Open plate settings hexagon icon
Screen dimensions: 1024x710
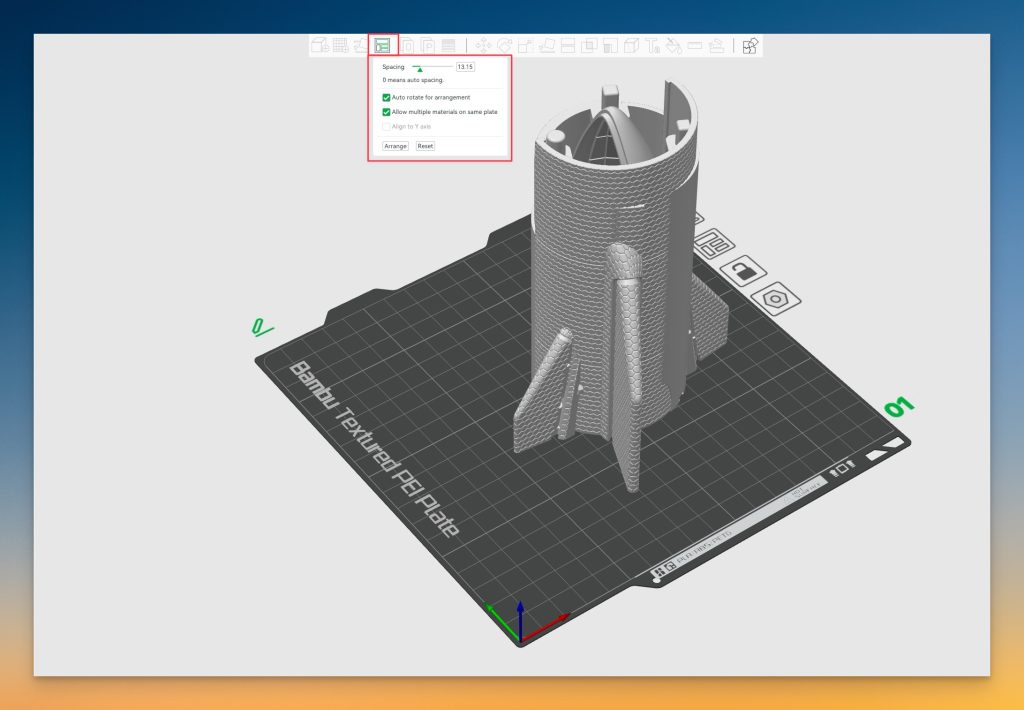[x=774, y=298]
